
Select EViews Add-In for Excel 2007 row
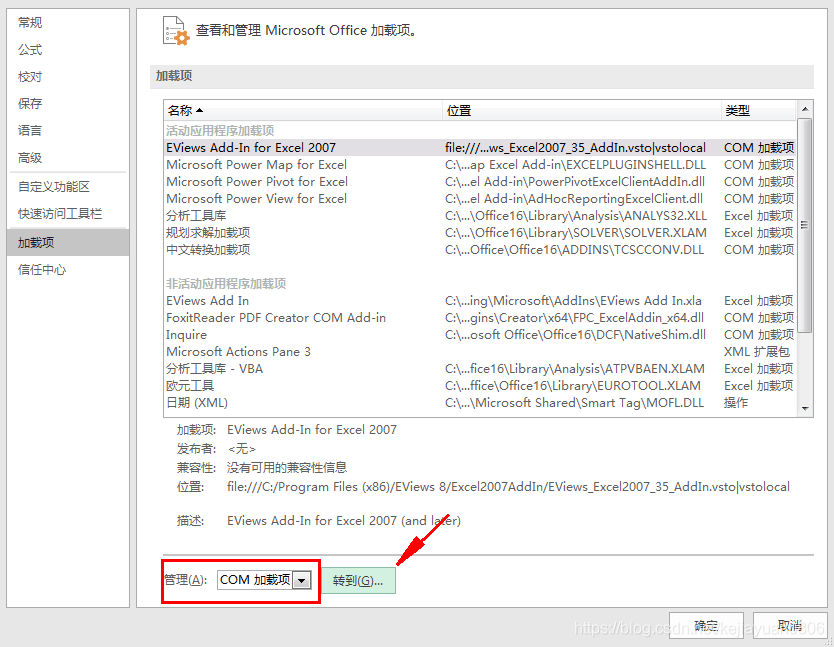tap(480, 147)
